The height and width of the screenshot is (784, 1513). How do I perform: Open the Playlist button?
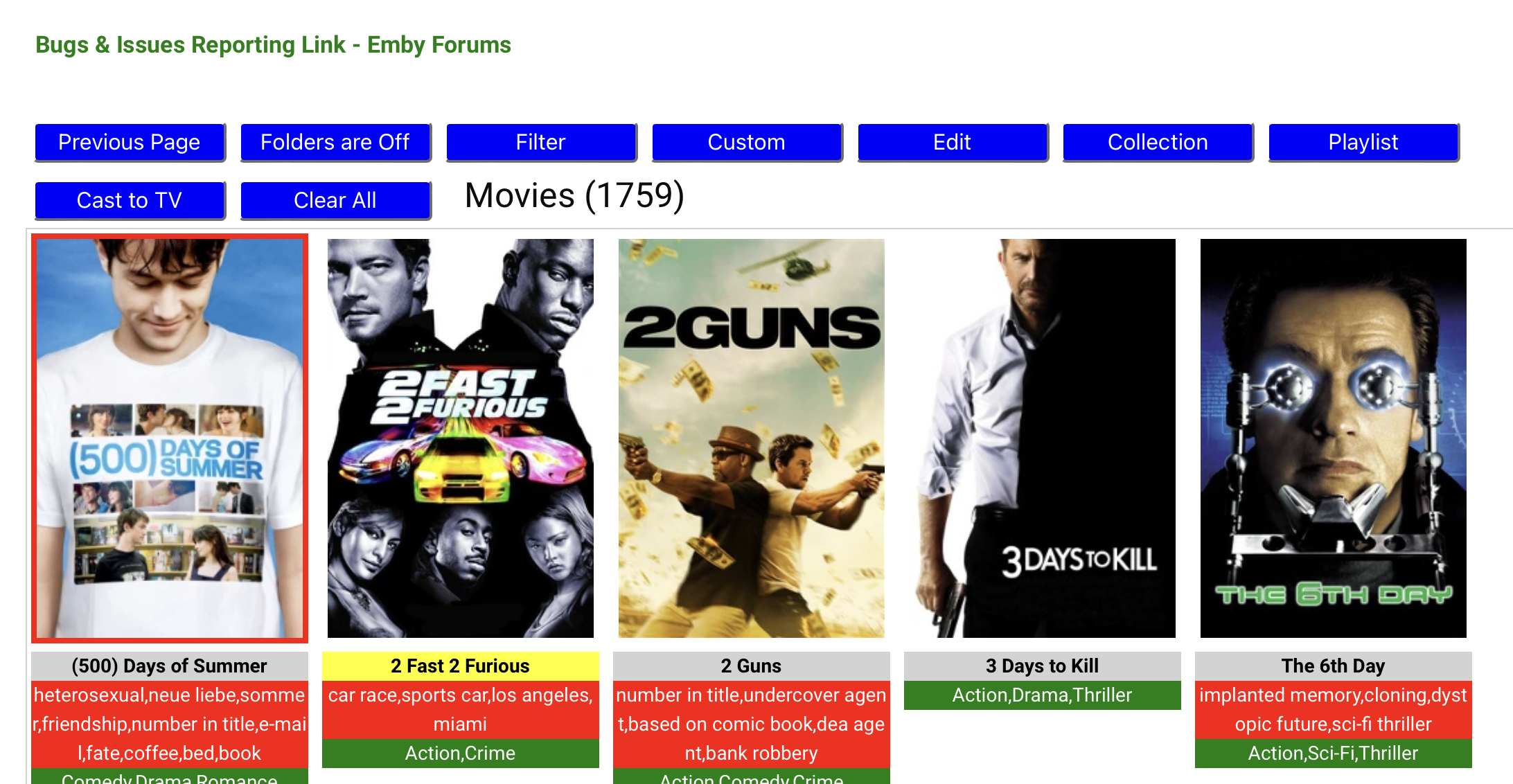1363,142
